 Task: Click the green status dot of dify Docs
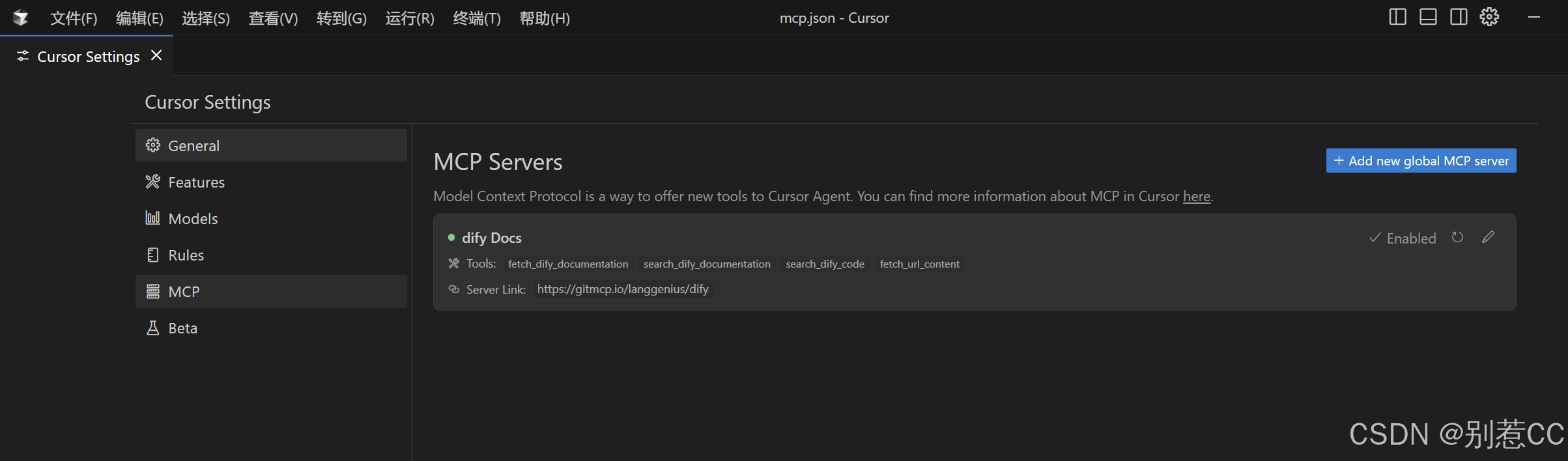[451, 238]
